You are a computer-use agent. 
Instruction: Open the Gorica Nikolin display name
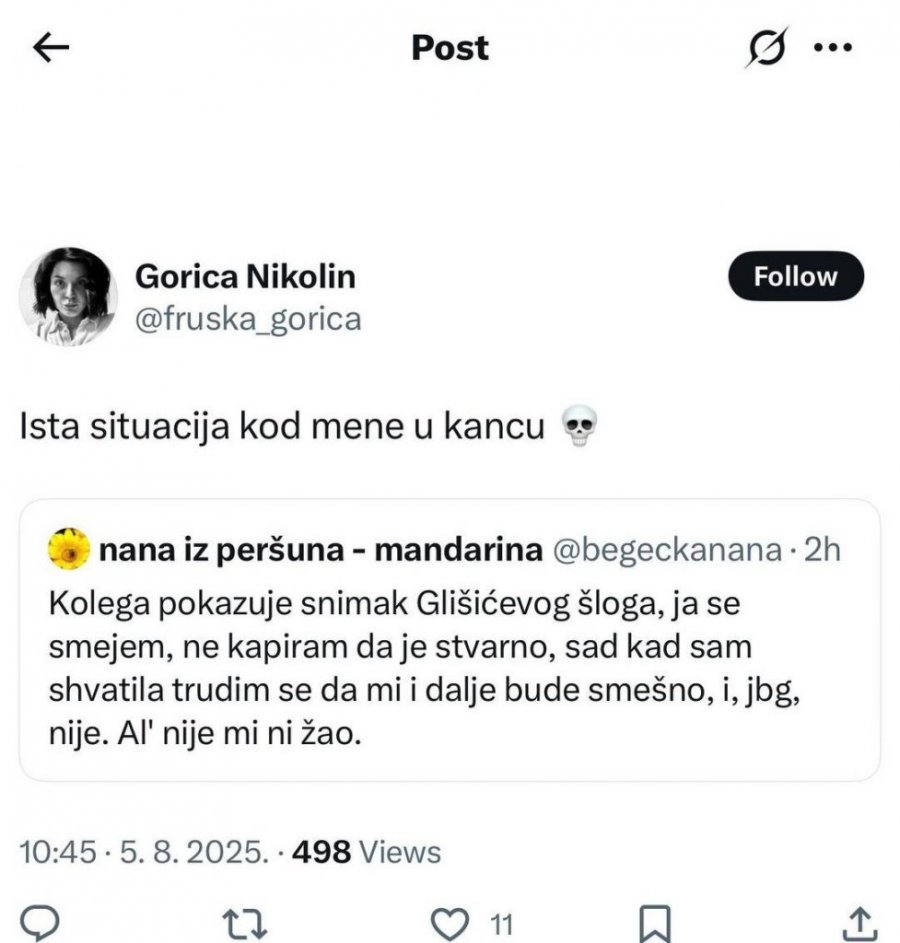pyautogui.click(x=245, y=275)
